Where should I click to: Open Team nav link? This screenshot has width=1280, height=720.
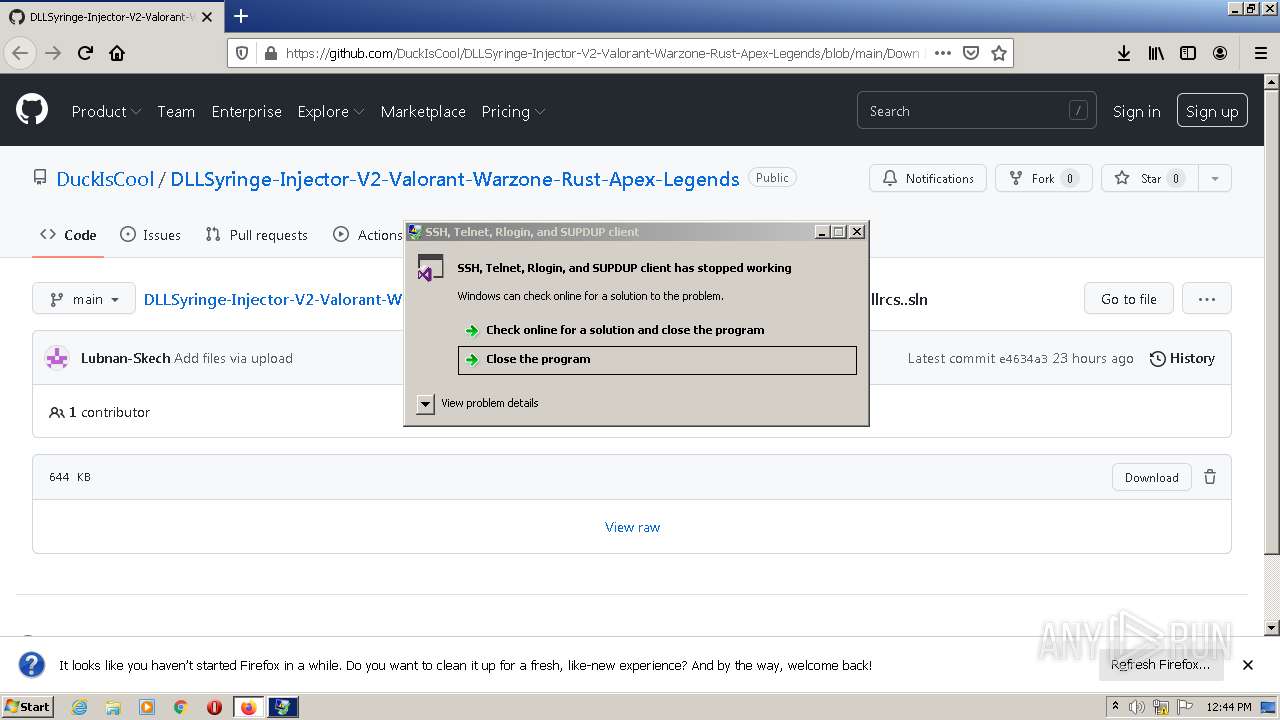coord(176,111)
